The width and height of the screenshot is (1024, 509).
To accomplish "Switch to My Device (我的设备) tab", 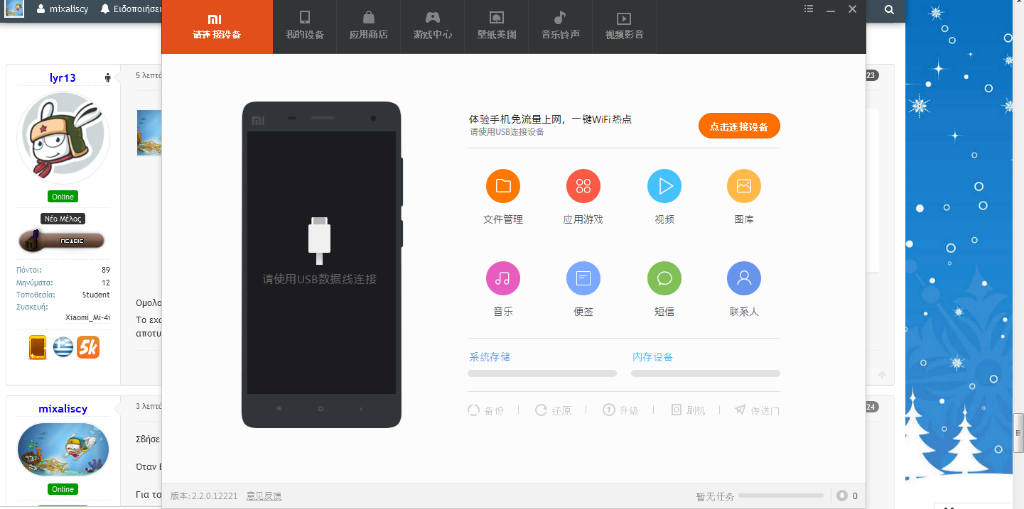I will [305, 26].
